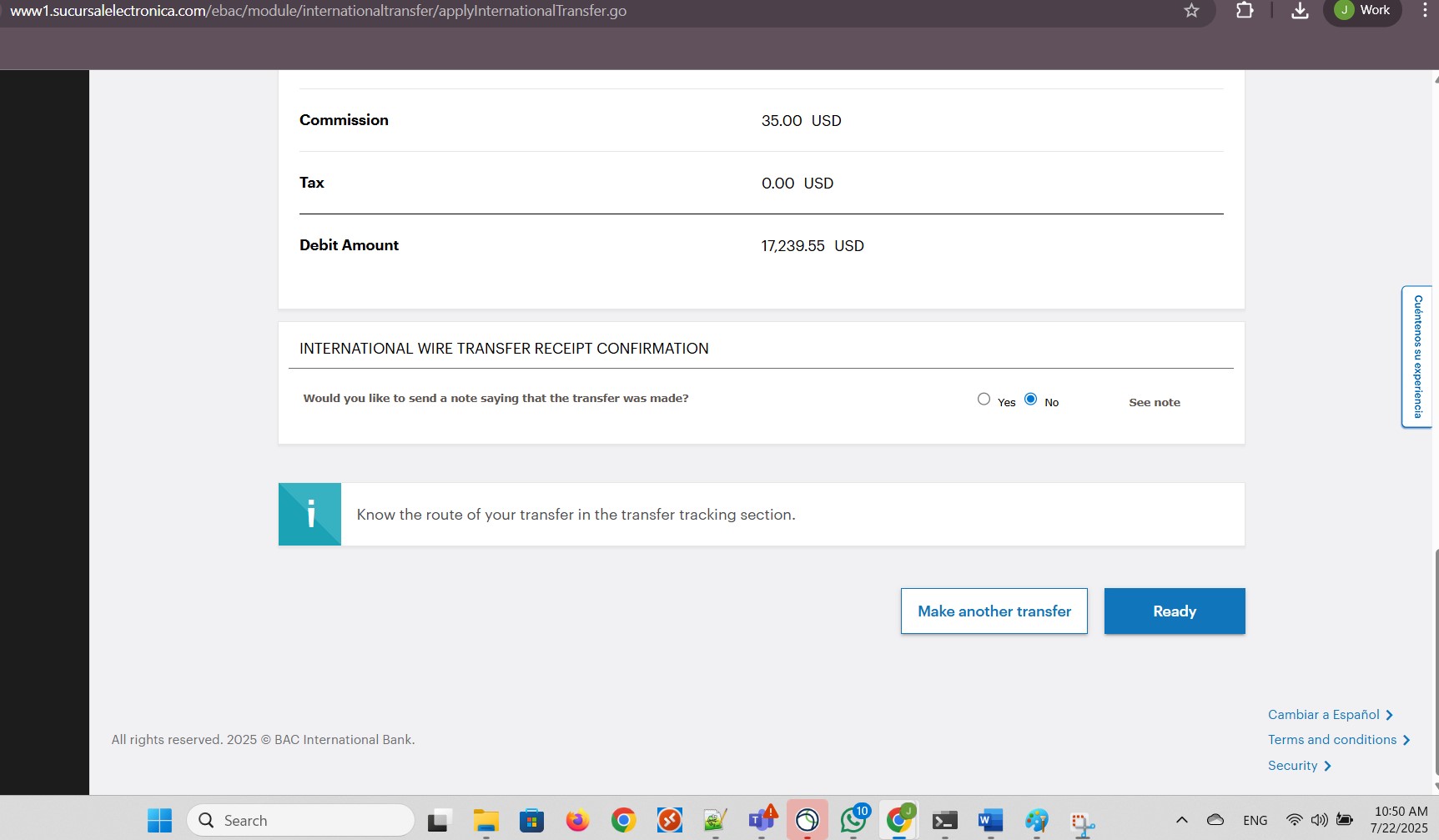Open the Cuéntenos su experiencia feedback tab
The height and width of the screenshot is (840, 1439).
[1416, 357]
